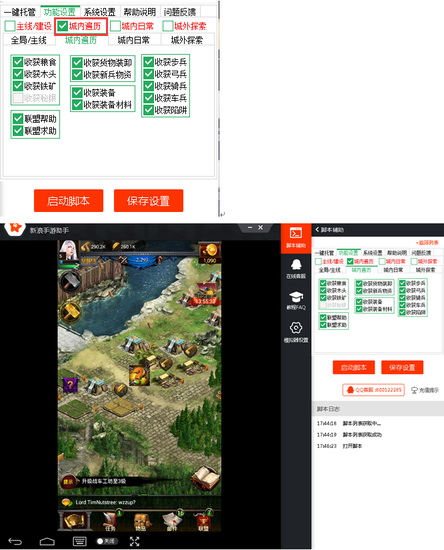Viewport: 444px width, 550px height.
Task: Tap the silver hammer build icon
Action: click(x=70, y=281)
